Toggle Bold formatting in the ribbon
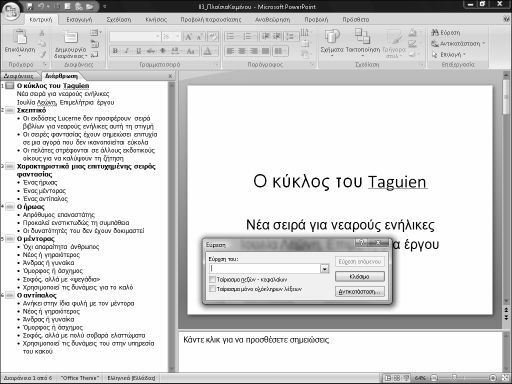This screenshot has width=512, height=384. click(115, 51)
